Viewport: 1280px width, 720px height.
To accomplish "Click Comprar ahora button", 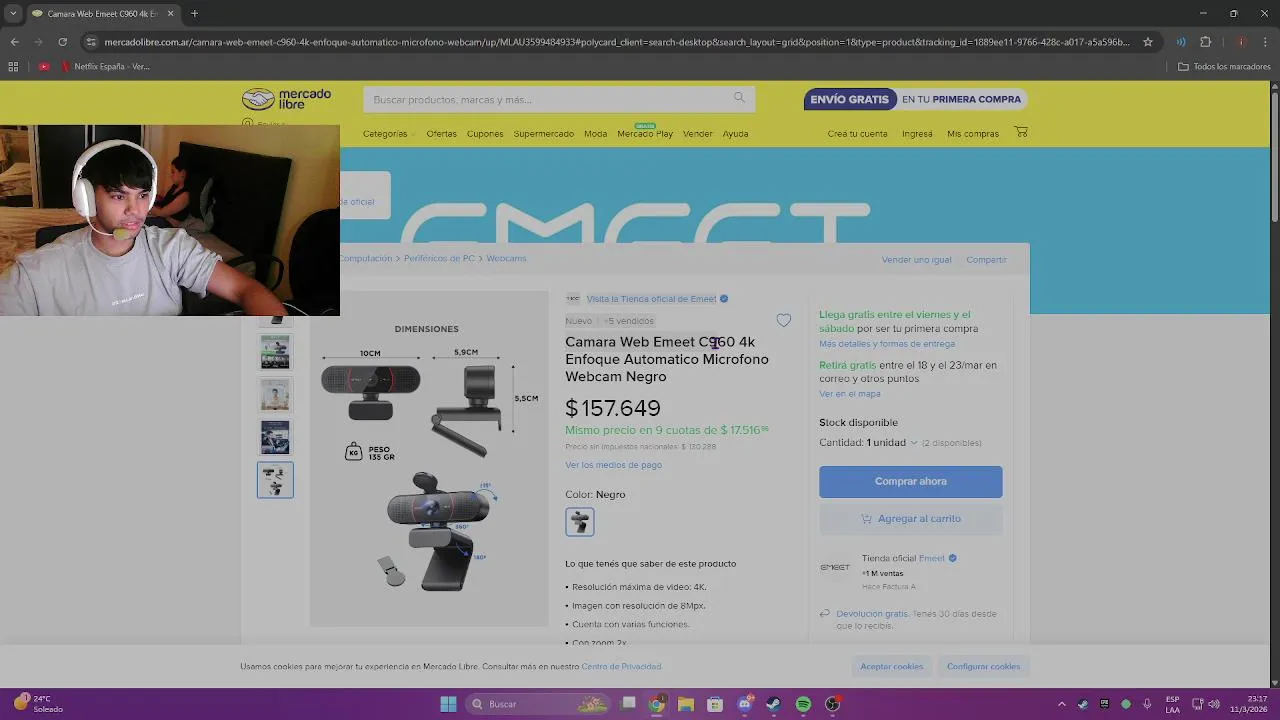I will 911,481.
